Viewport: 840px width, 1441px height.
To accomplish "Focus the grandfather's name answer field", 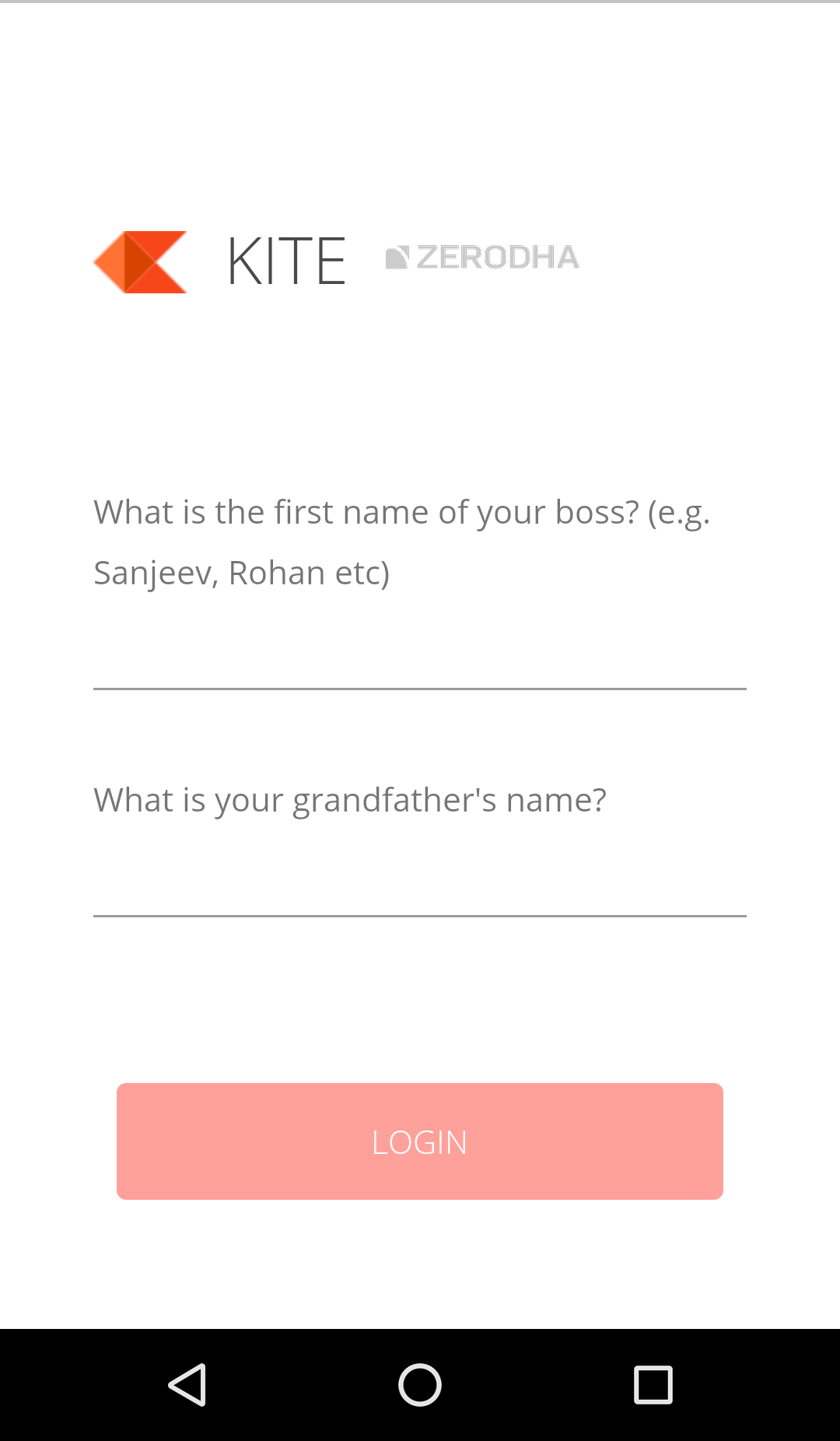I will (x=420, y=881).
